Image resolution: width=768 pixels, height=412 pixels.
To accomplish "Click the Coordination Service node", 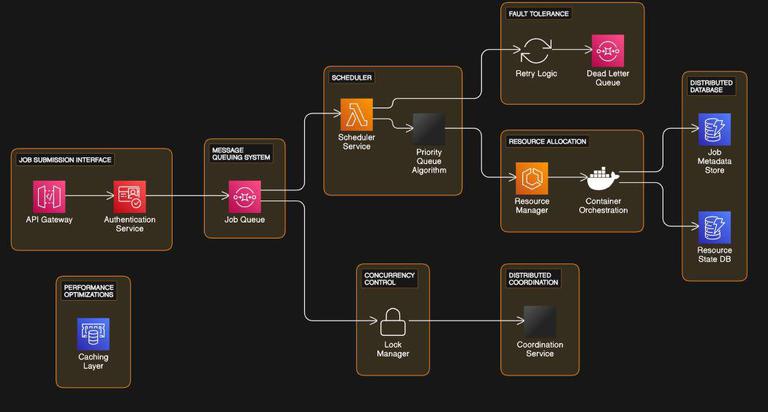I will point(540,321).
